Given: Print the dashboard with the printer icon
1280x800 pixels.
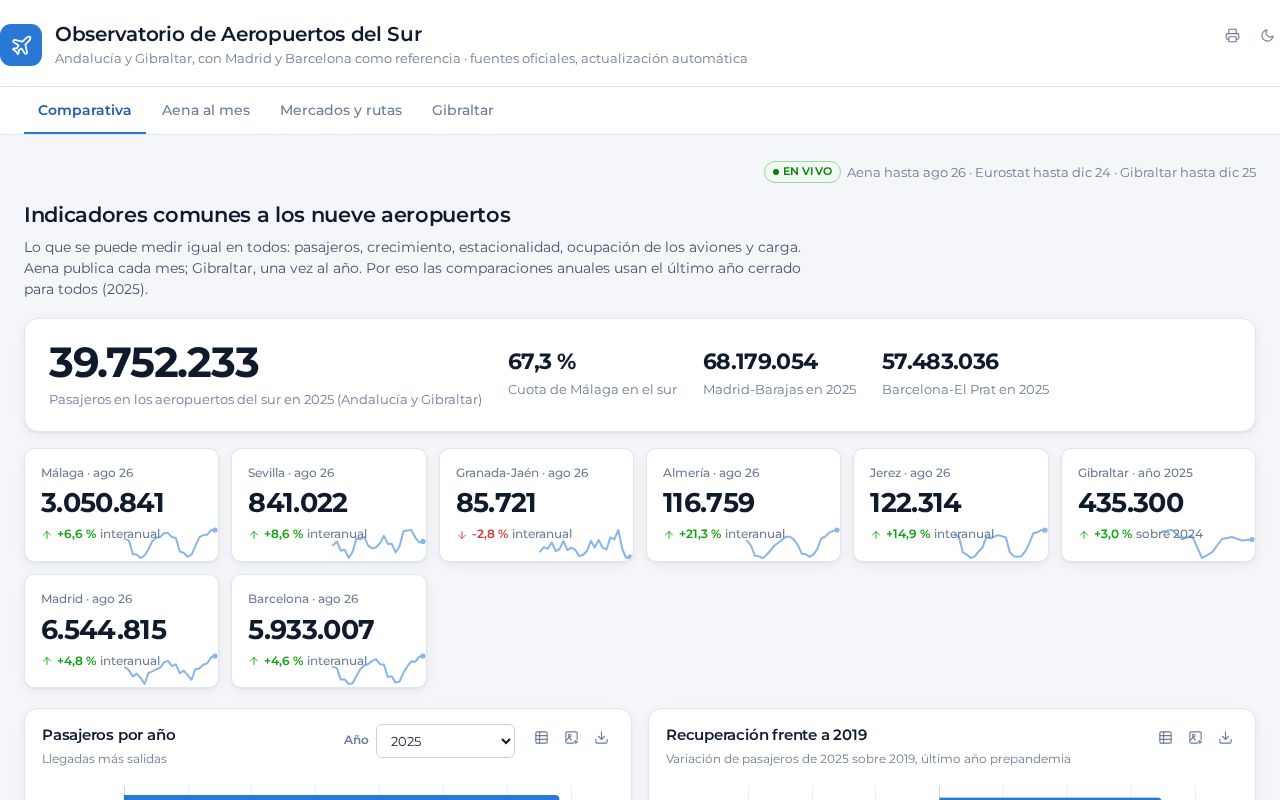Looking at the screenshot, I should point(1232,36).
